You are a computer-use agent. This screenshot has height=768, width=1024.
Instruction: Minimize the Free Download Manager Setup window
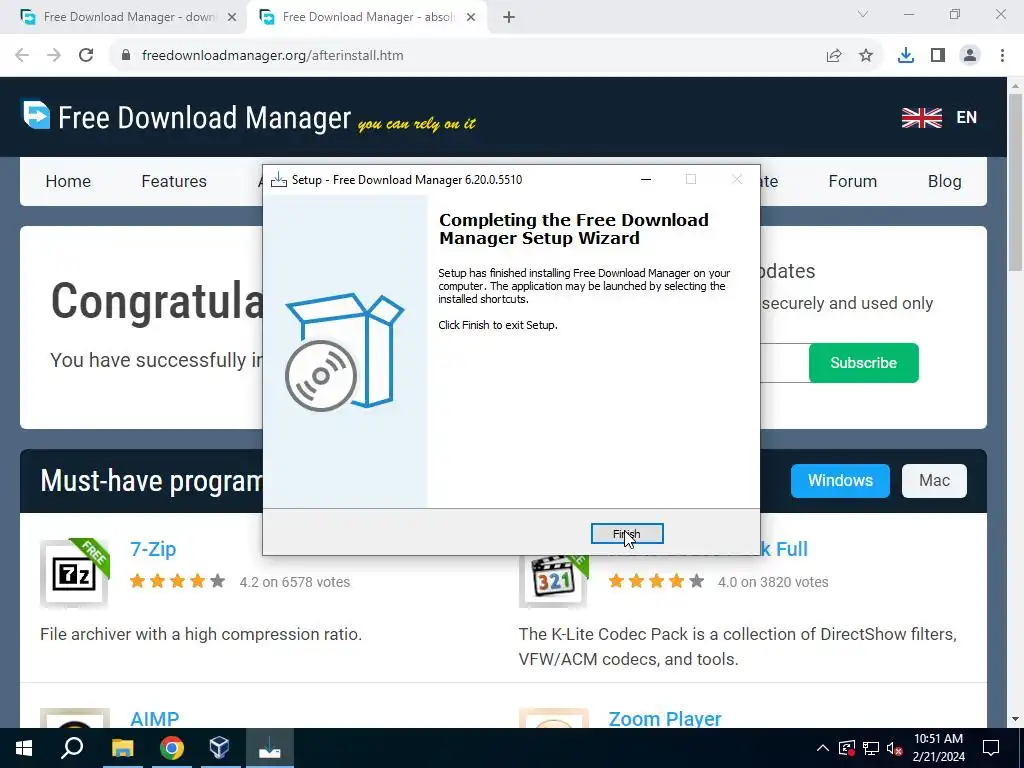coord(646,180)
